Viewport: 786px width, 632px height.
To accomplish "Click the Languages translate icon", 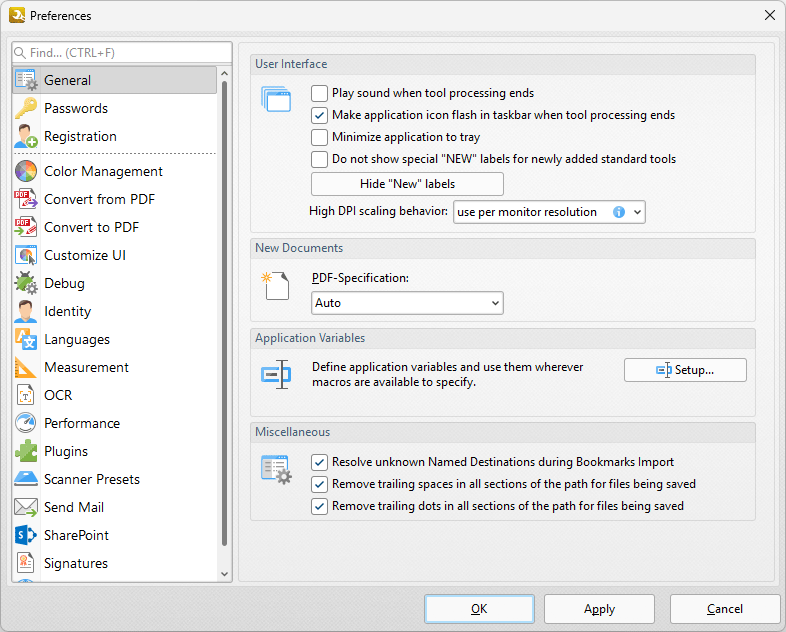I will point(26,339).
